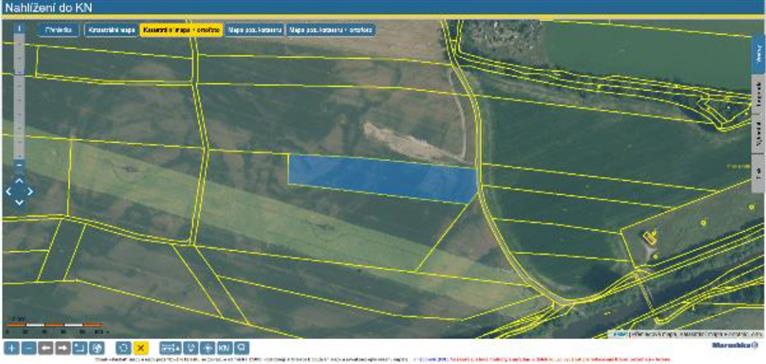The height and width of the screenshot is (364, 766).
Task: Select Mapa poz. katastru + ortofoto layer
Action: tap(331, 30)
